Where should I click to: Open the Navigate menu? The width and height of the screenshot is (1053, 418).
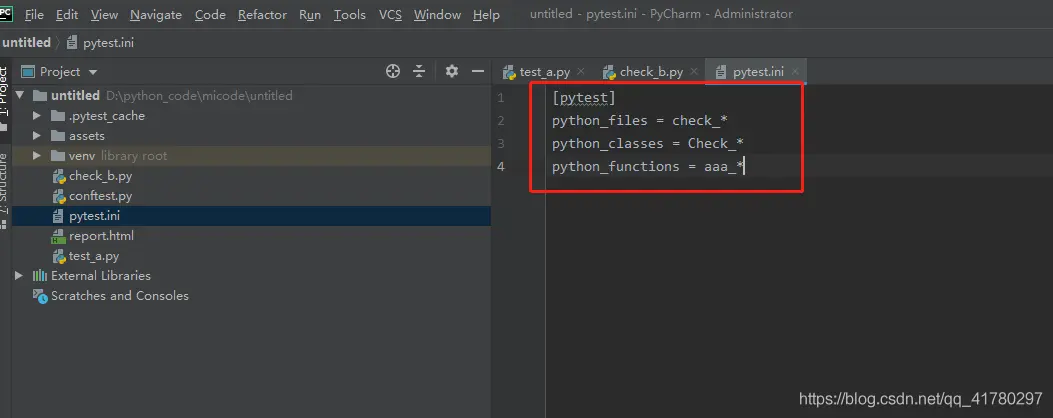[156, 14]
